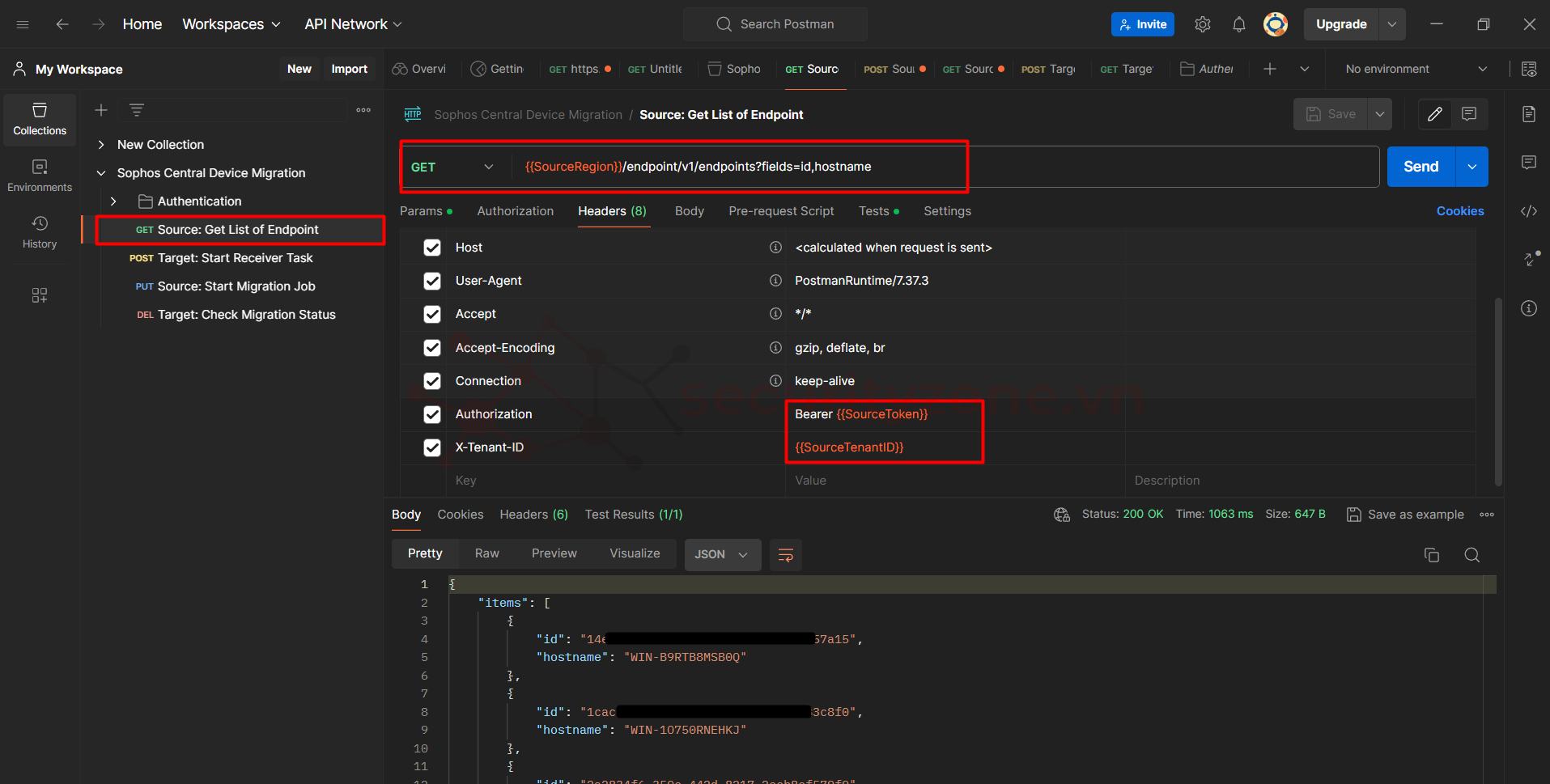Open the API Network dropdown
Viewport: 1550px width, 784px height.
353,24
